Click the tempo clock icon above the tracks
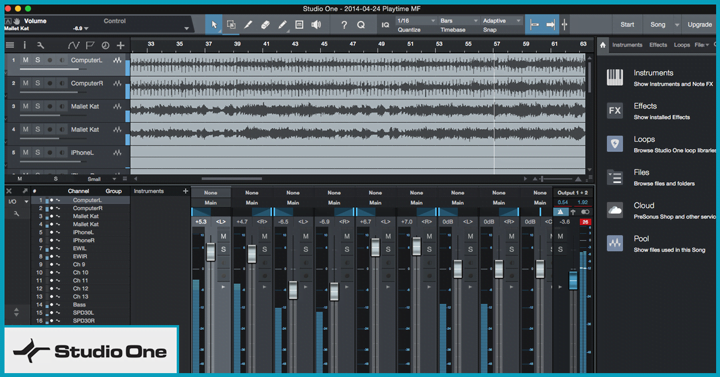 pos(105,45)
